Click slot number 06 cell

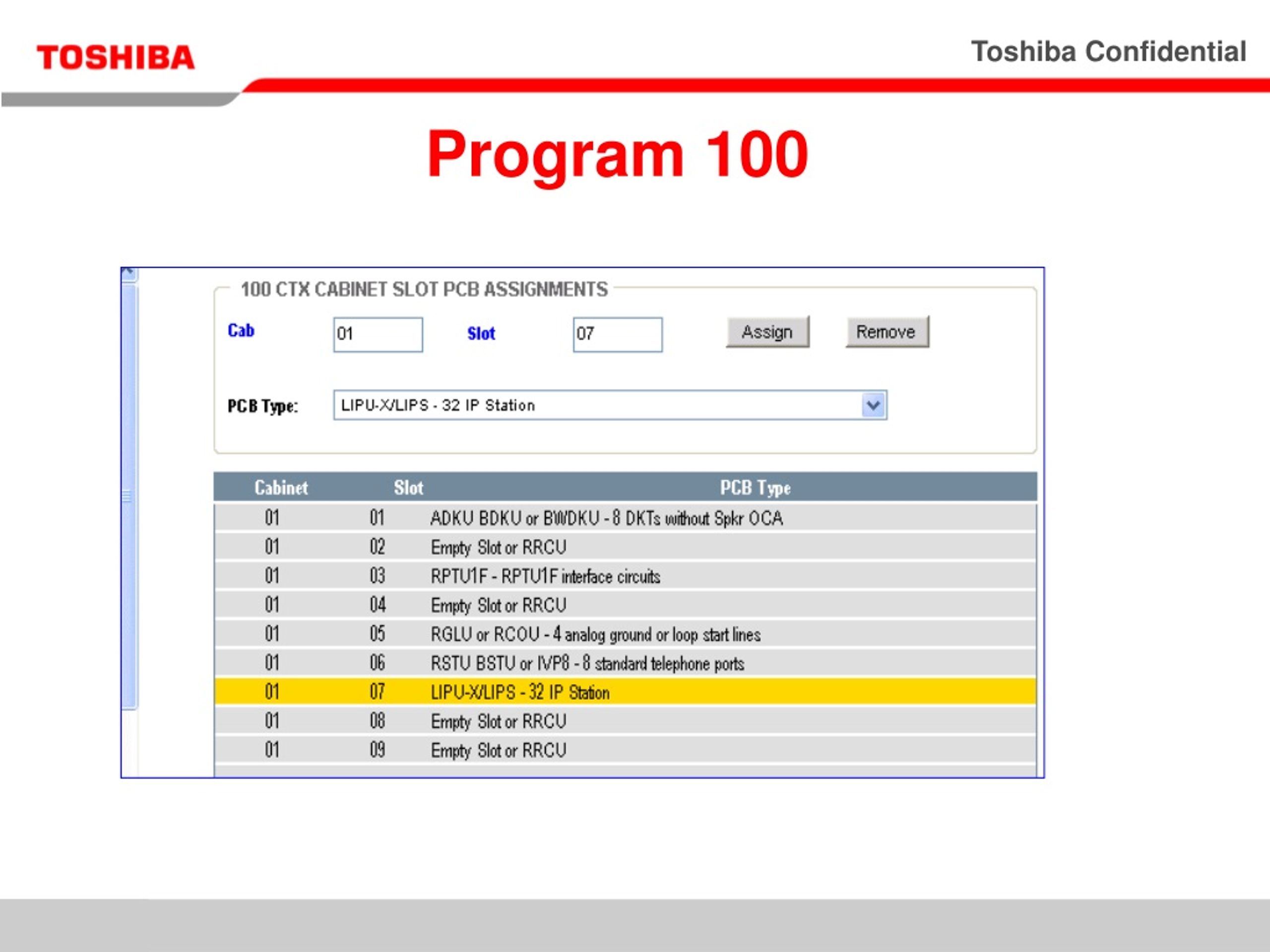377,663
